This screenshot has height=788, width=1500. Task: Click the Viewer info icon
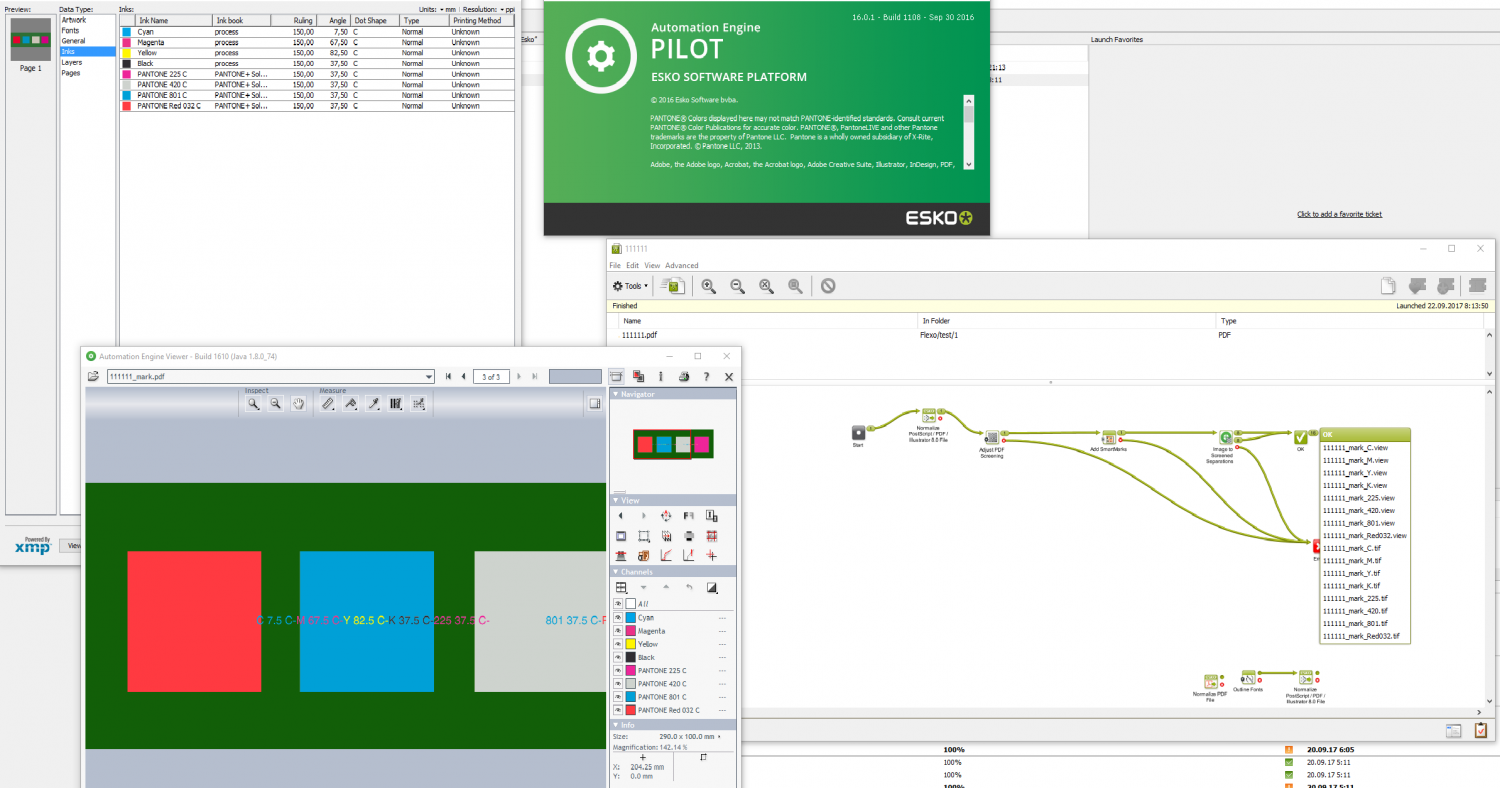pyautogui.click(x=661, y=377)
